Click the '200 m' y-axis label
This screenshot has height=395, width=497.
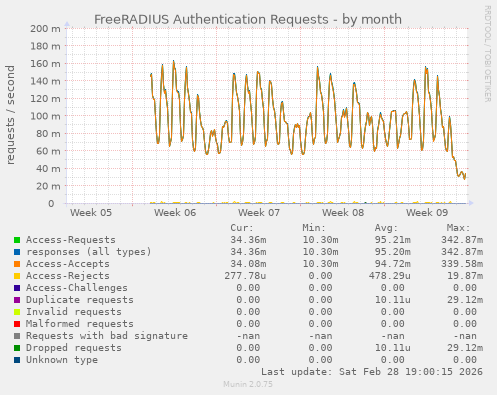click(x=46, y=29)
